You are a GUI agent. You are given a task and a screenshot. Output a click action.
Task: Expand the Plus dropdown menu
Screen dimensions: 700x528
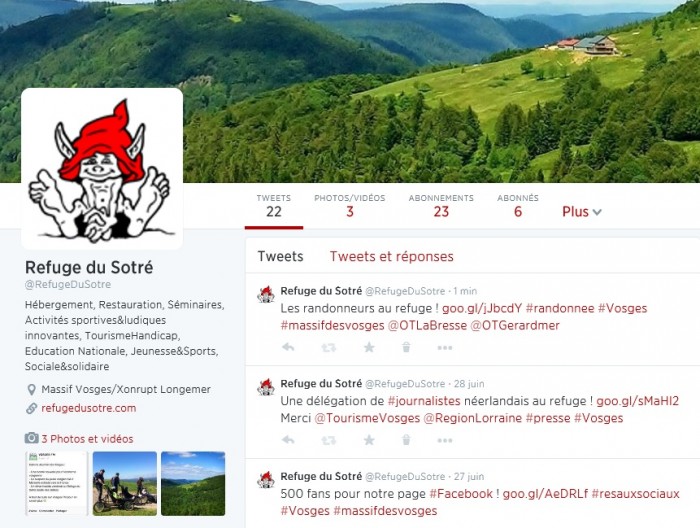pyautogui.click(x=582, y=212)
